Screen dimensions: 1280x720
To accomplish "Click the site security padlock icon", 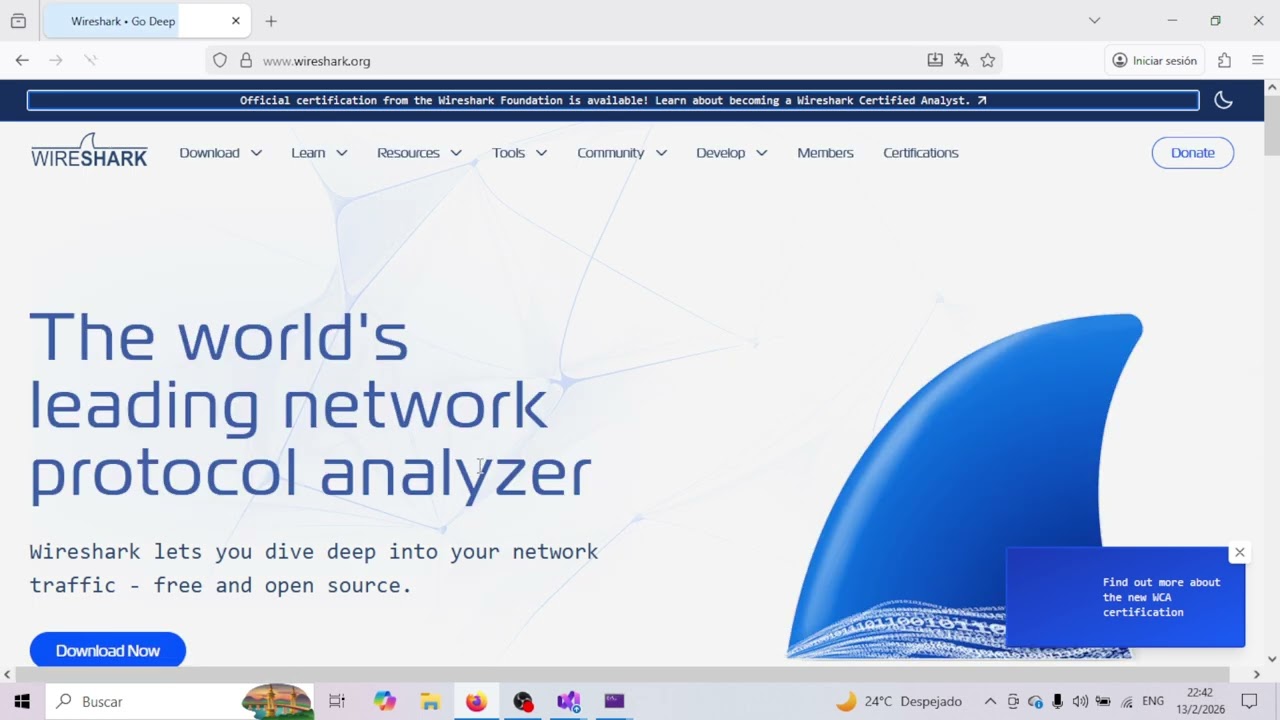I will point(246,60).
